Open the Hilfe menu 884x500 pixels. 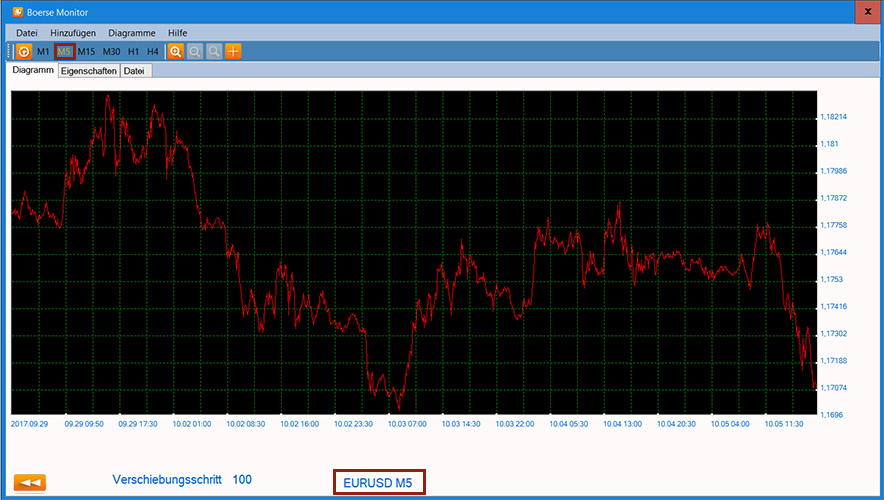coord(178,33)
